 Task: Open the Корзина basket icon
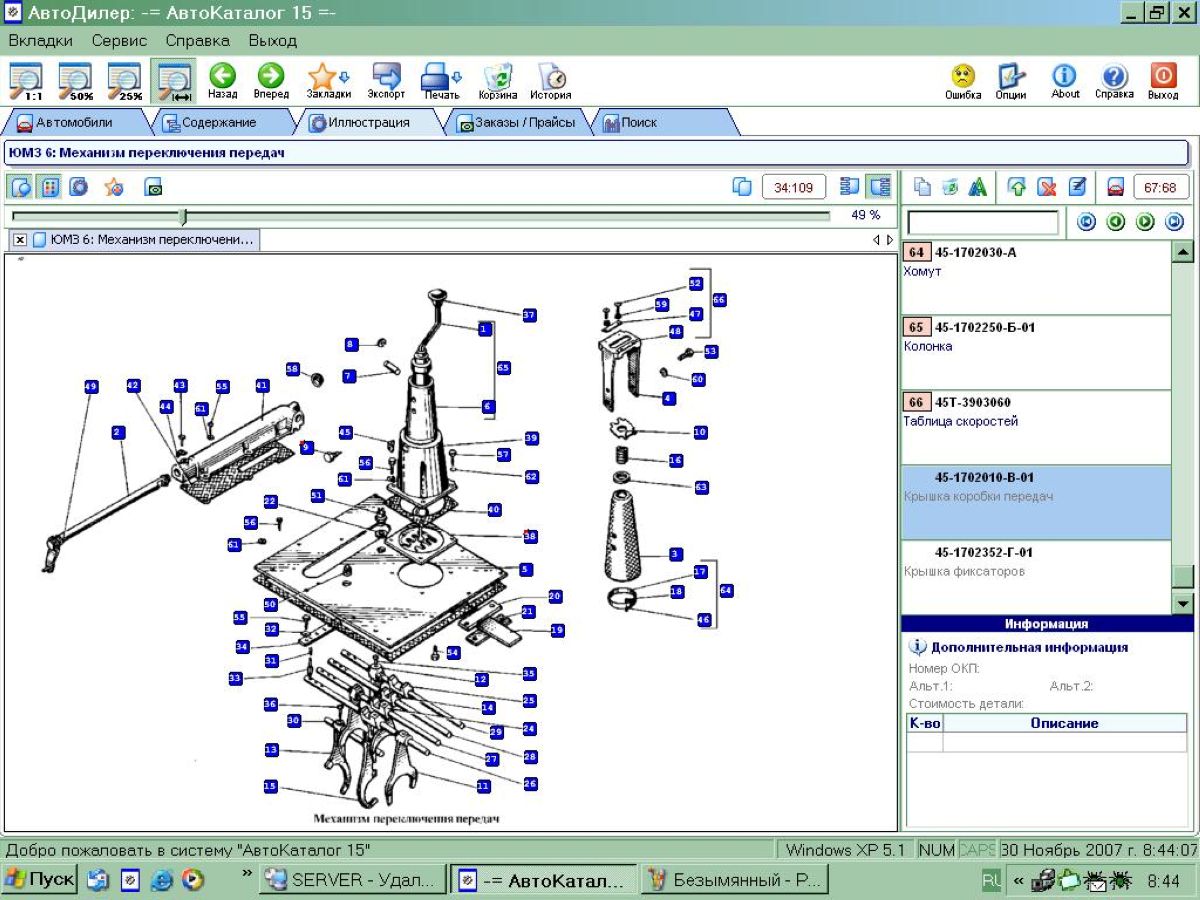point(497,78)
